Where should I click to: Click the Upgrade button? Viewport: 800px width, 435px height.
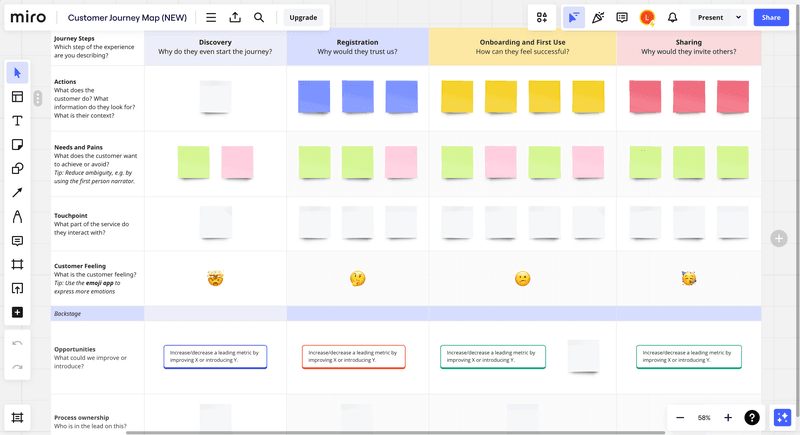tap(303, 17)
